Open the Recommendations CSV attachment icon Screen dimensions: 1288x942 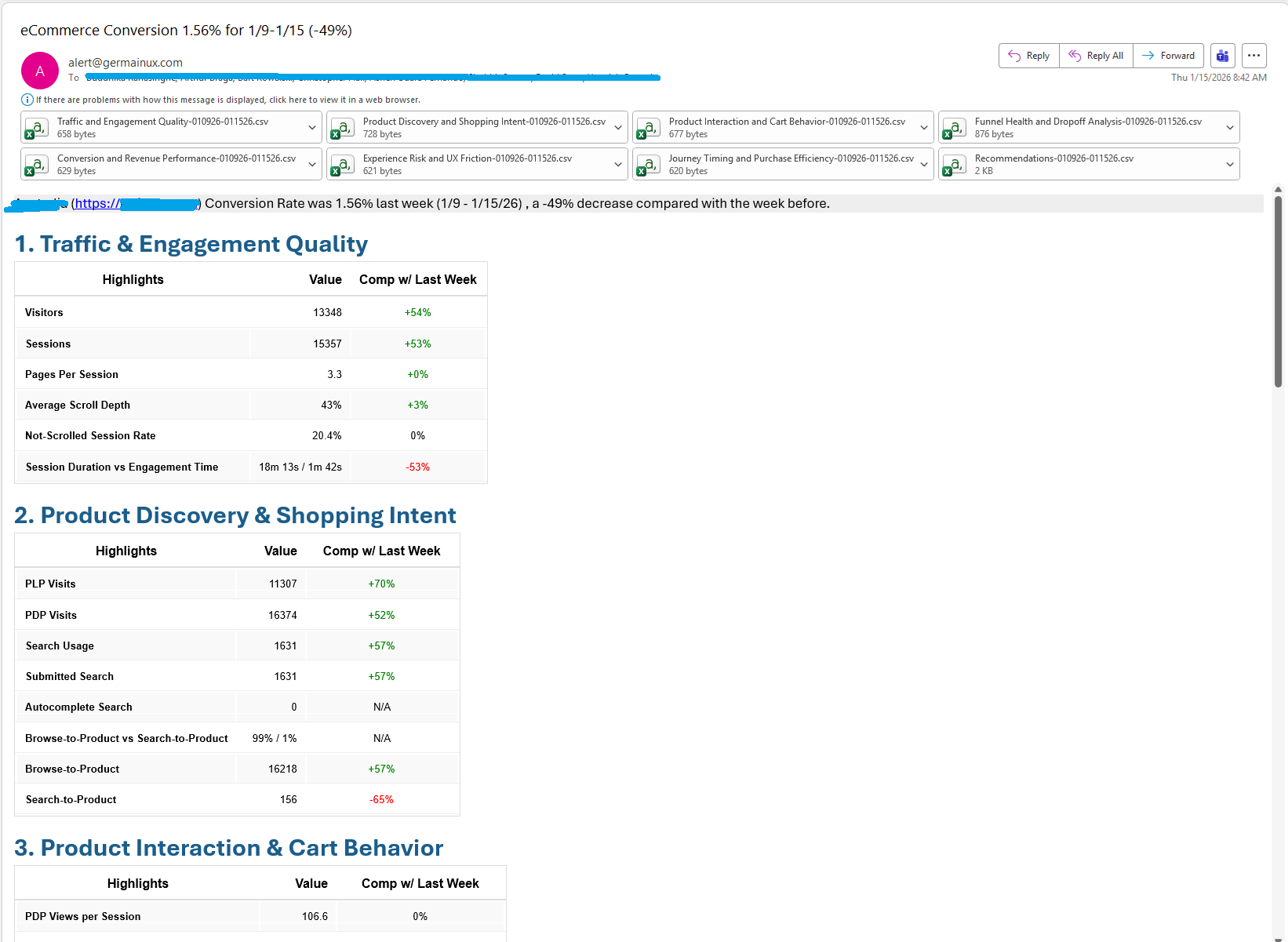[x=955, y=165]
